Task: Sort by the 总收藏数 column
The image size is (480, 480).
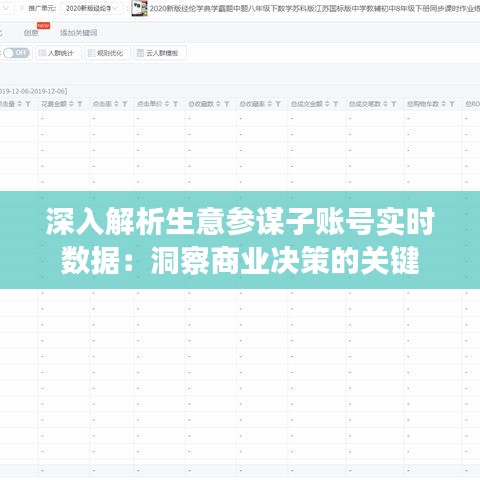Action: (x=218, y=104)
